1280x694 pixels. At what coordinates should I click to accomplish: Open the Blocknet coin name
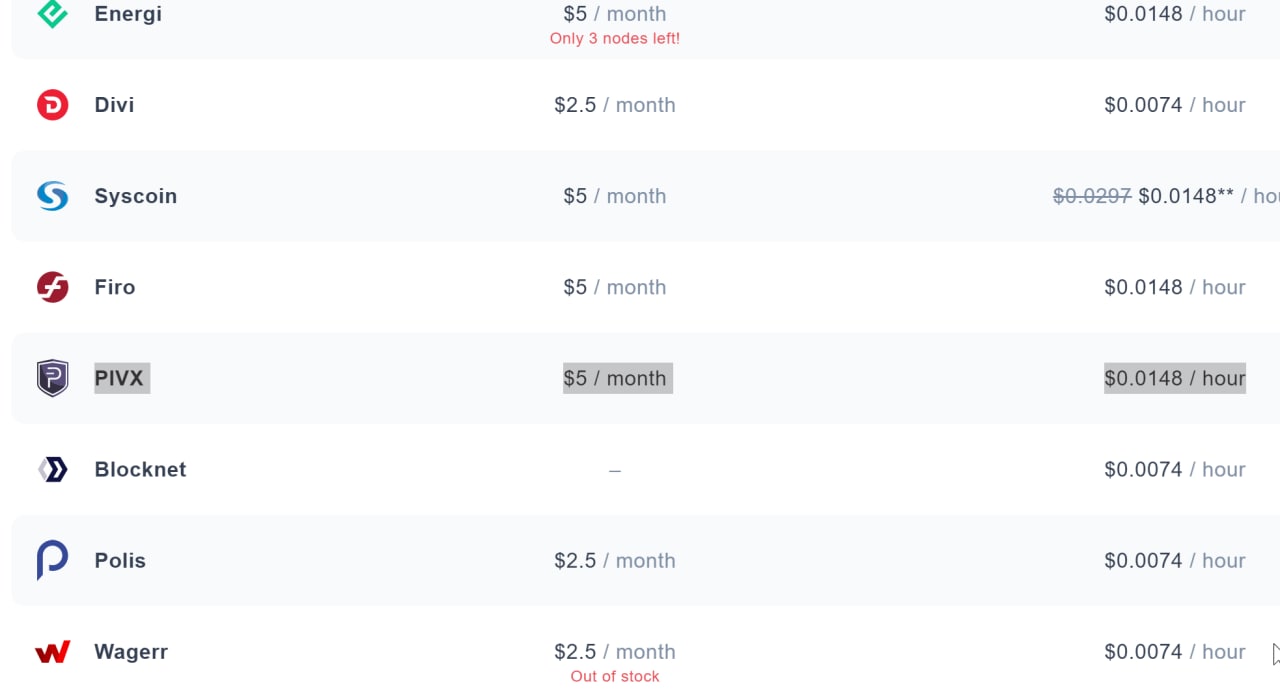tap(140, 469)
